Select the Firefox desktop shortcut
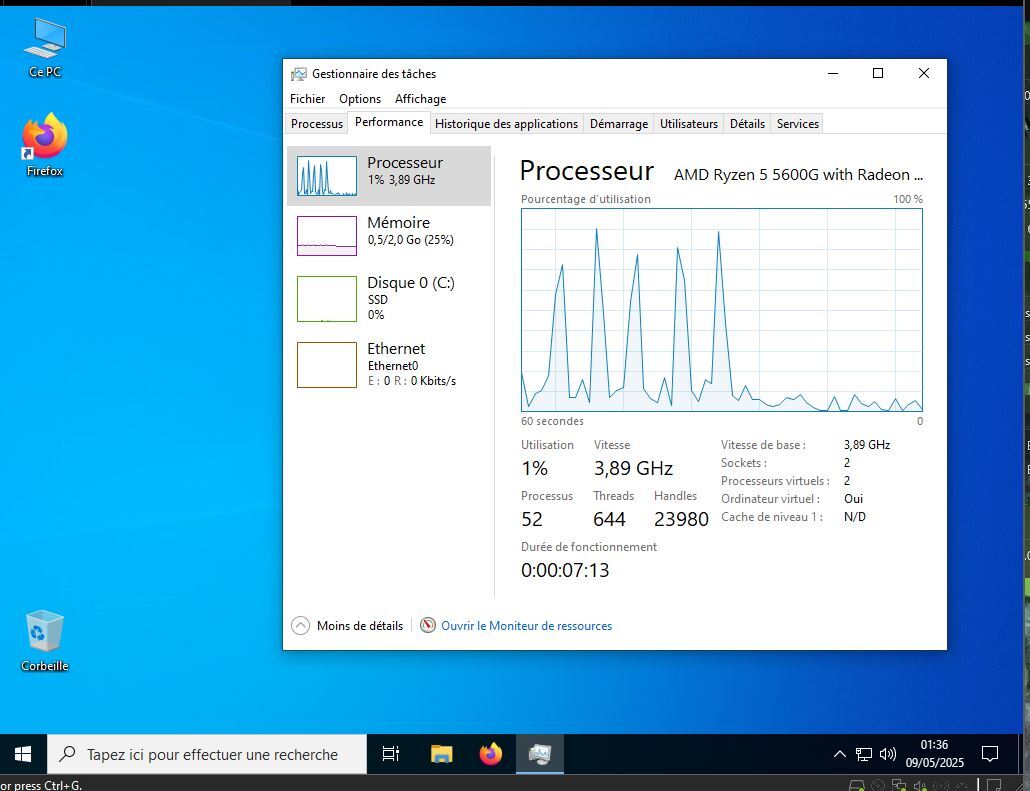1030x791 pixels. [x=45, y=145]
